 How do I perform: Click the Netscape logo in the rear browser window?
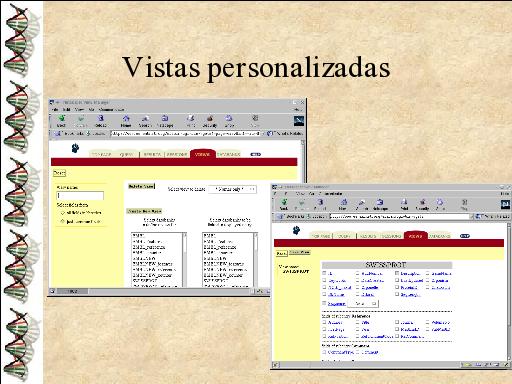[299, 121]
